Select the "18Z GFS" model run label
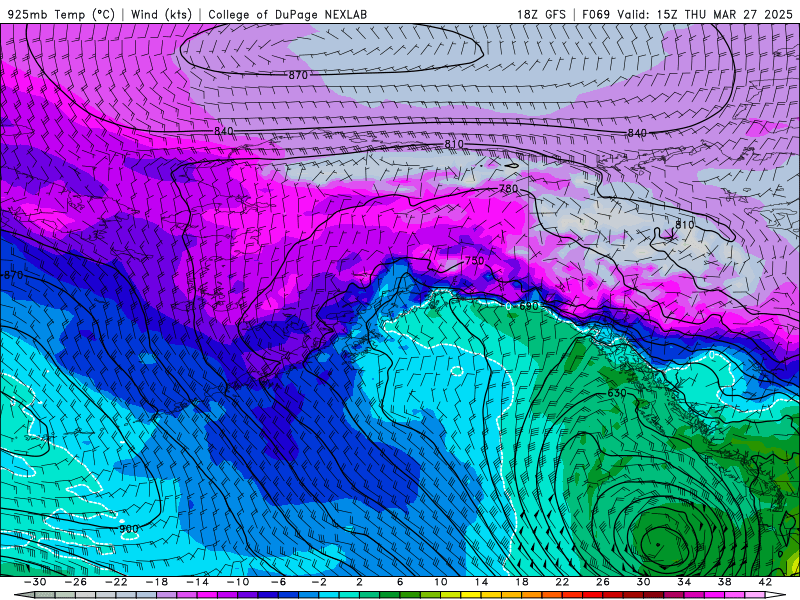The width and height of the screenshot is (800, 600). [x=541, y=14]
